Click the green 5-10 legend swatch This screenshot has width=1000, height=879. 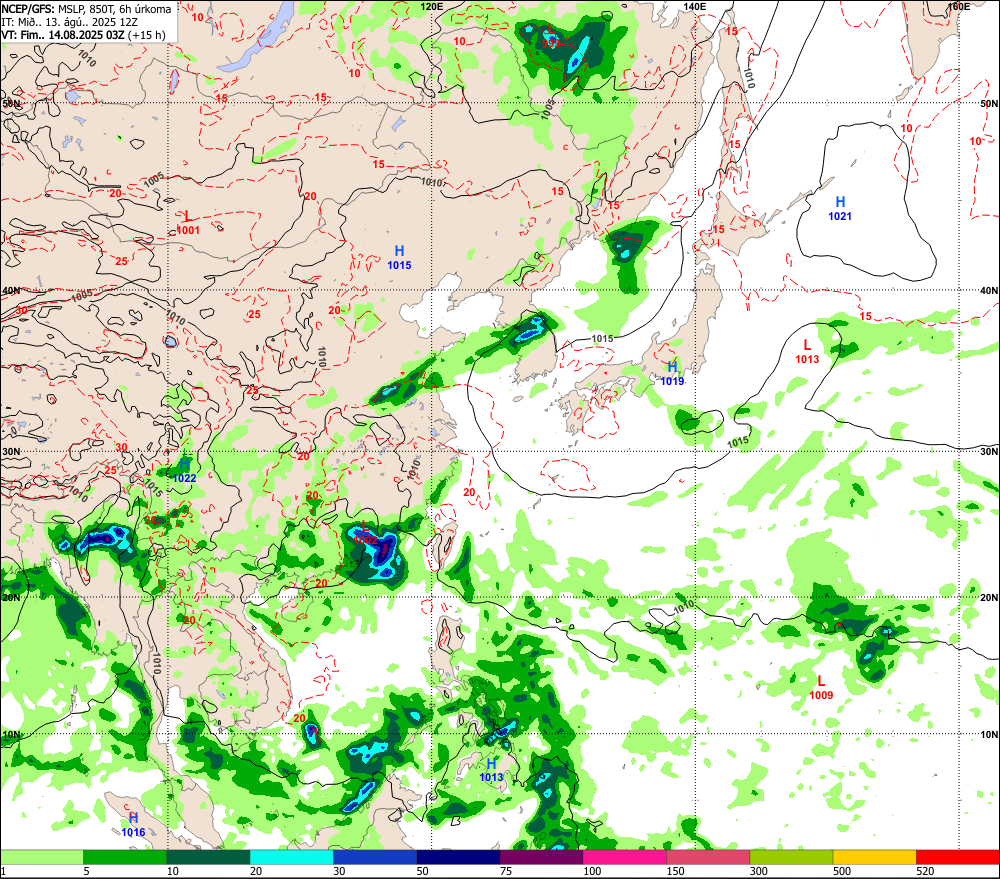[125, 857]
